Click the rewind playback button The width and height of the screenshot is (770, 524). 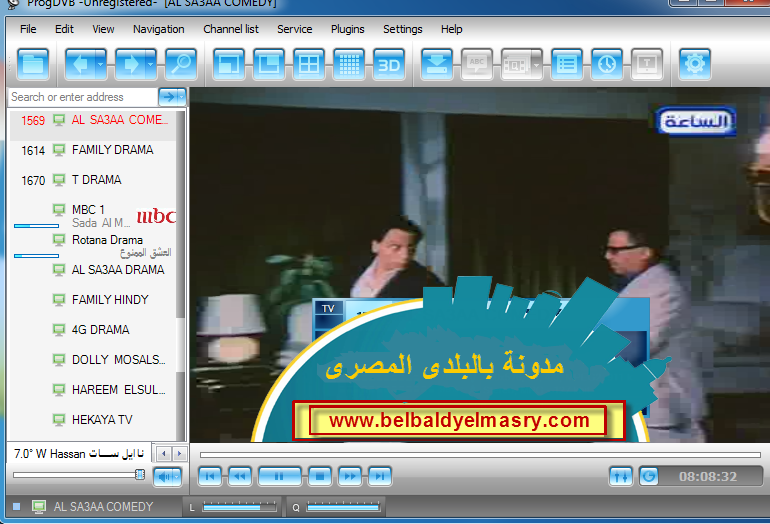point(240,476)
